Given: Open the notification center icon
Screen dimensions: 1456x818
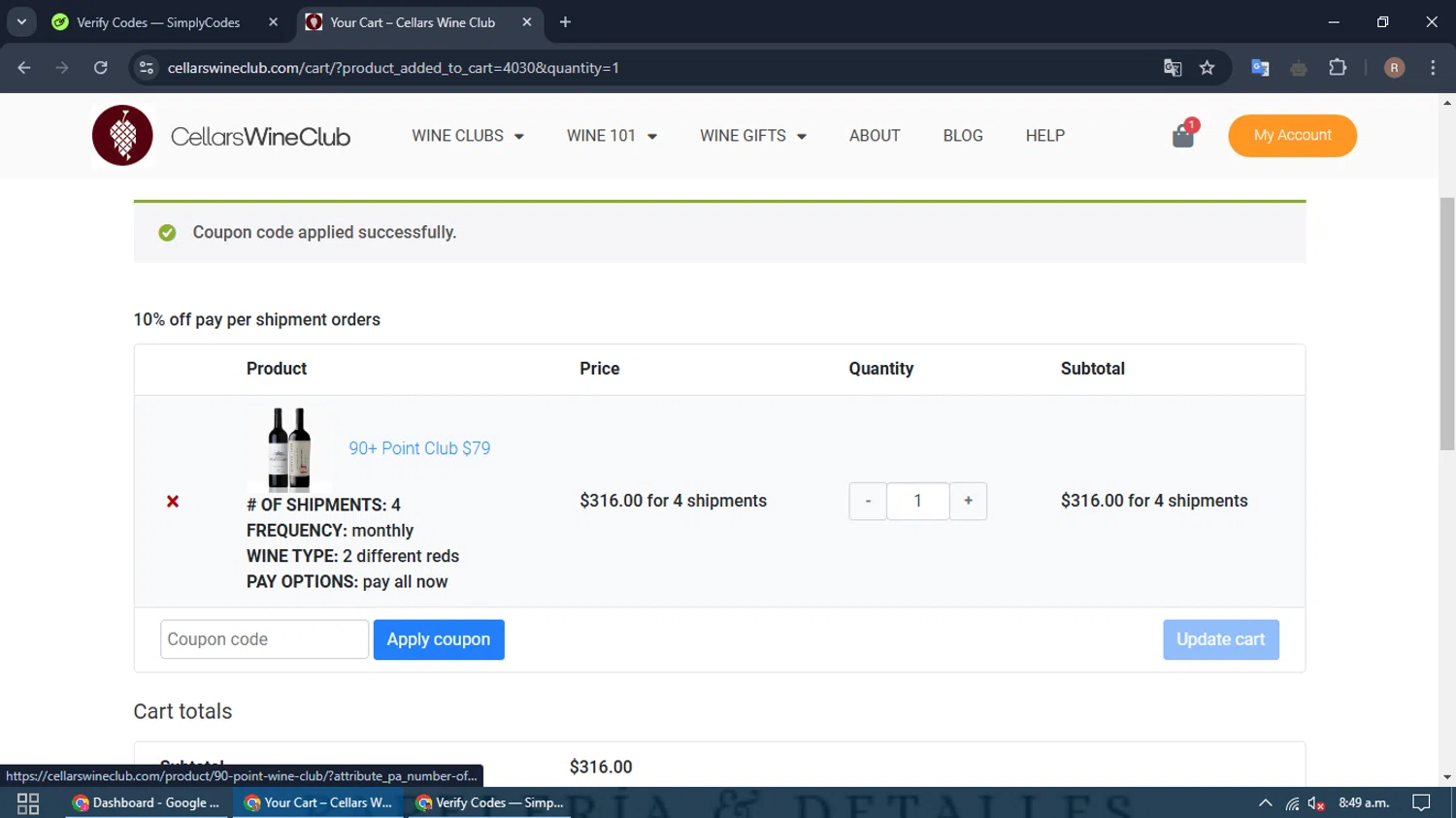Looking at the screenshot, I should tap(1421, 803).
